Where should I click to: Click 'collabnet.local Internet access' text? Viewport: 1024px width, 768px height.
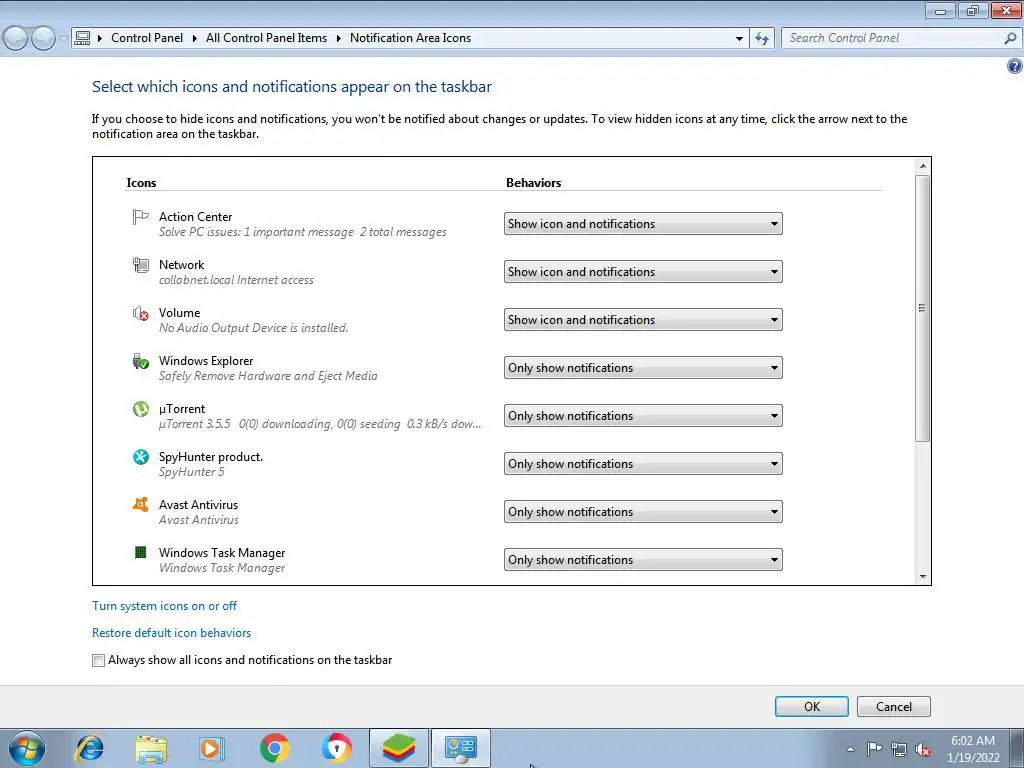(236, 280)
